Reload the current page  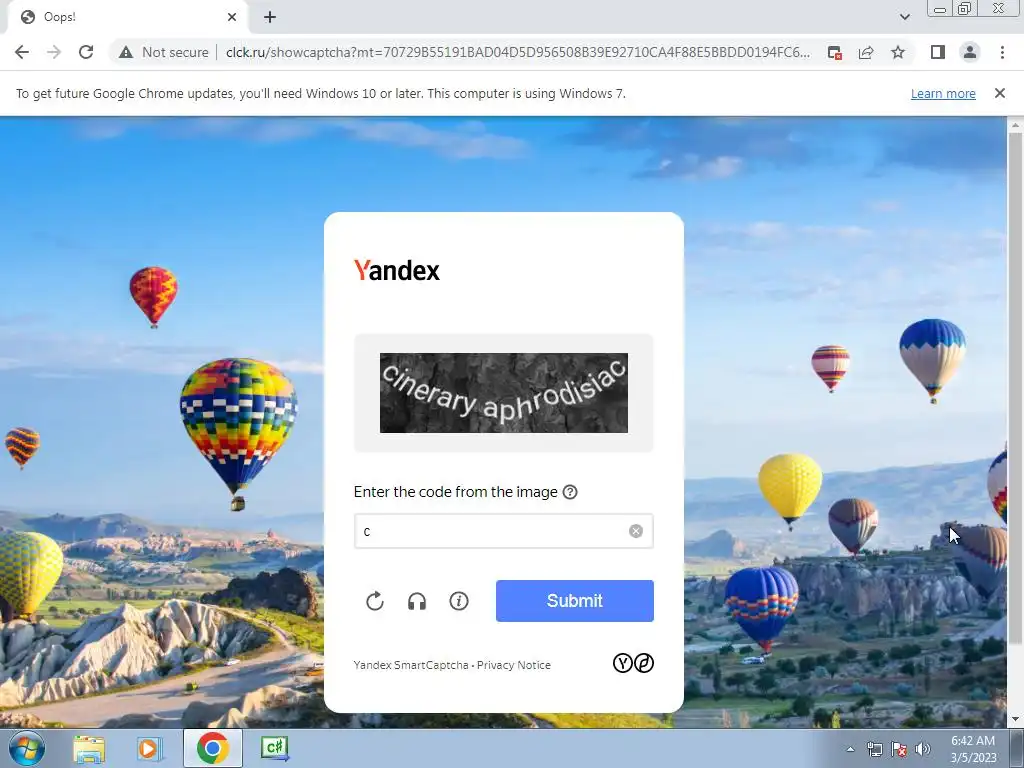coord(86,52)
